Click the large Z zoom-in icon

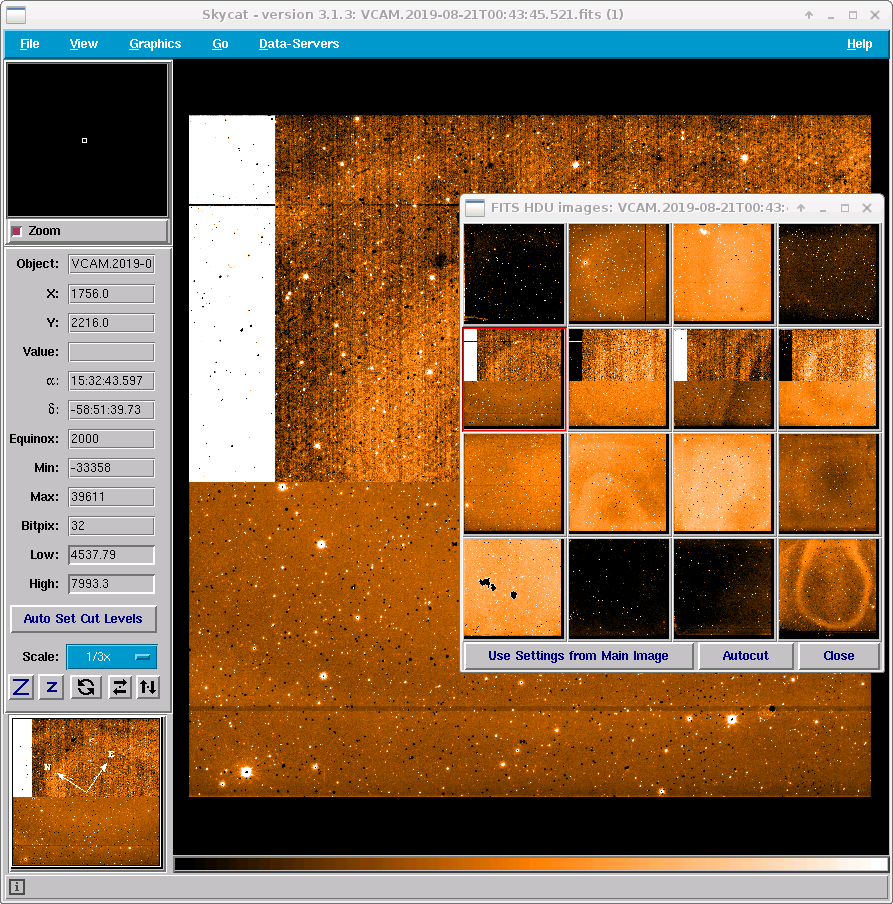coord(22,687)
